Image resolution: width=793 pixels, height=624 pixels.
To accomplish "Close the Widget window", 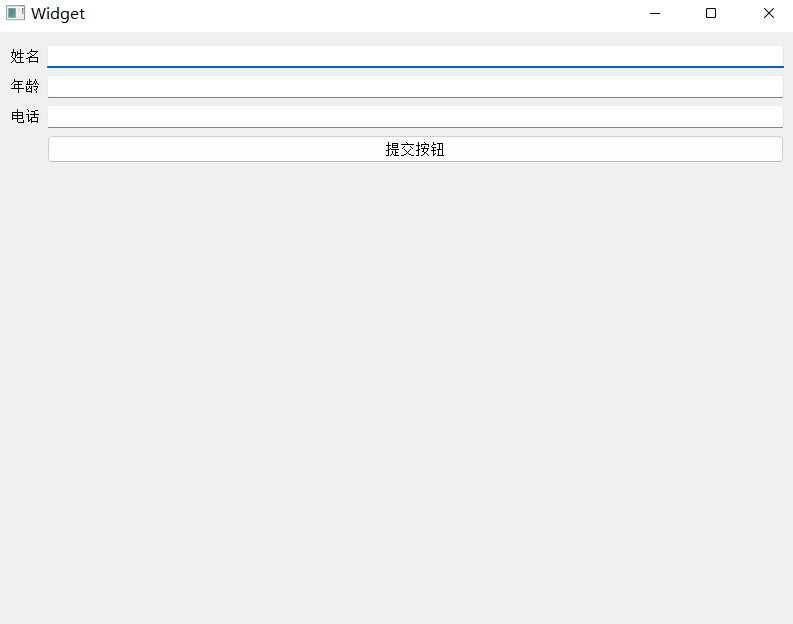I will click(769, 14).
